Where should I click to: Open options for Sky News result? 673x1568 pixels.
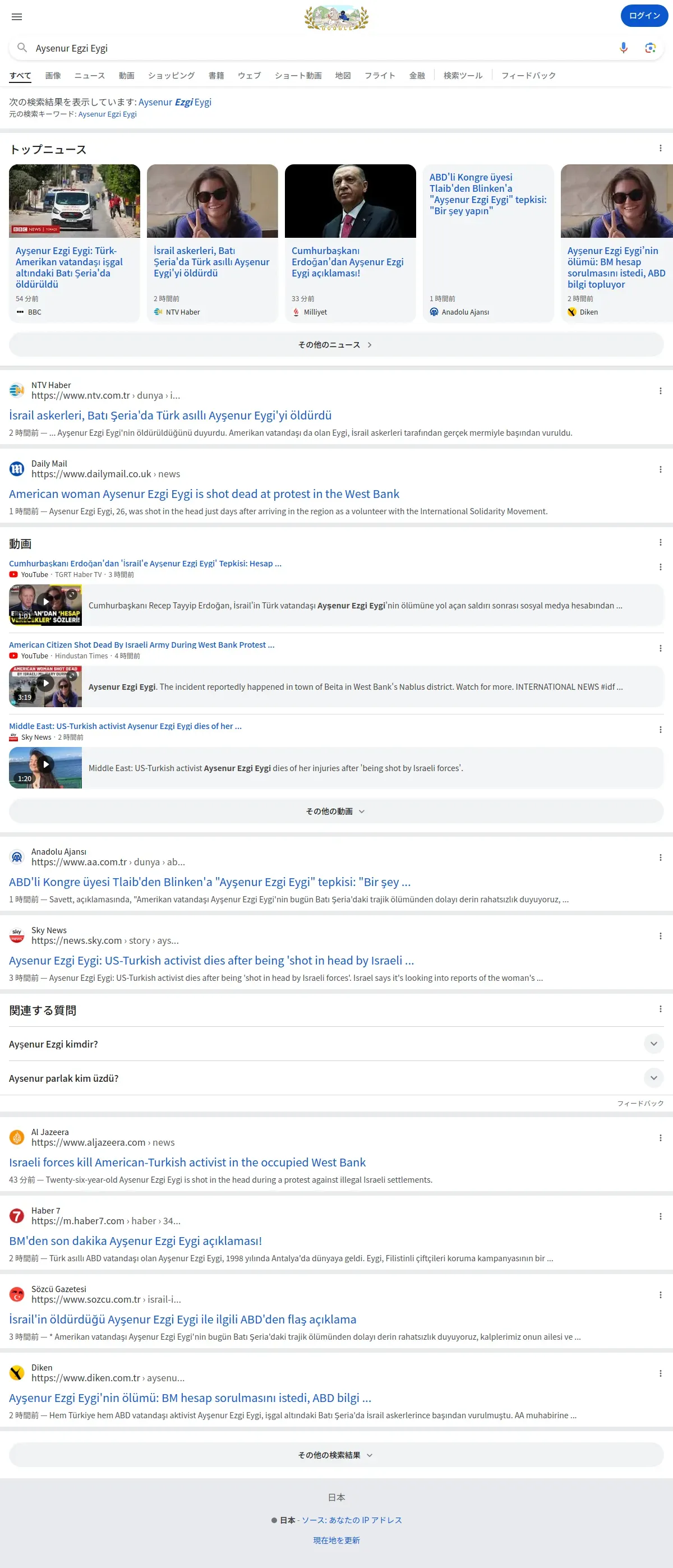pyautogui.click(x=660, y=935)
